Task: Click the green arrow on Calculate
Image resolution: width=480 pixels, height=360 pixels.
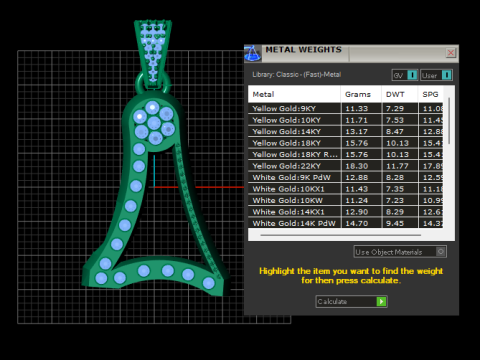Action: click(x=381, y=301)
